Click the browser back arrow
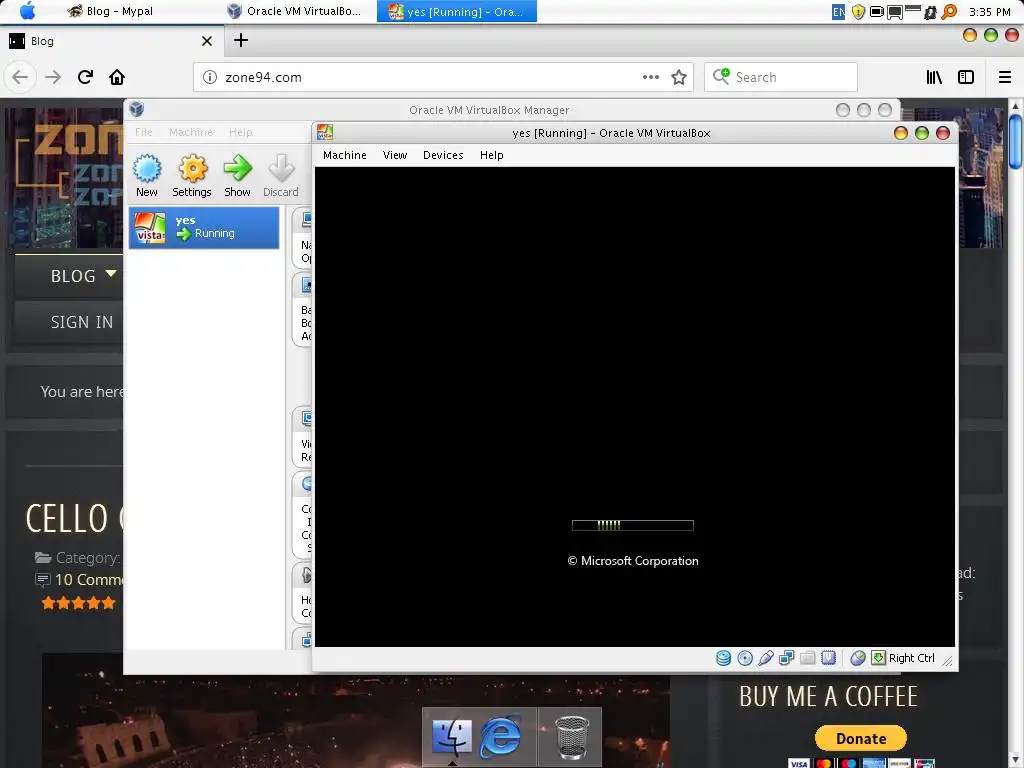The image size is (1024, 768). coord(20,77)
